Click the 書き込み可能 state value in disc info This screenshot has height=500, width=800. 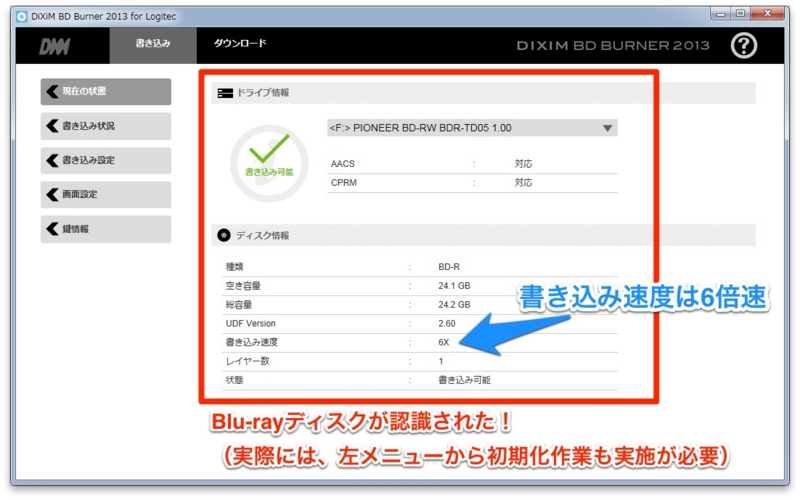point(464,380)
